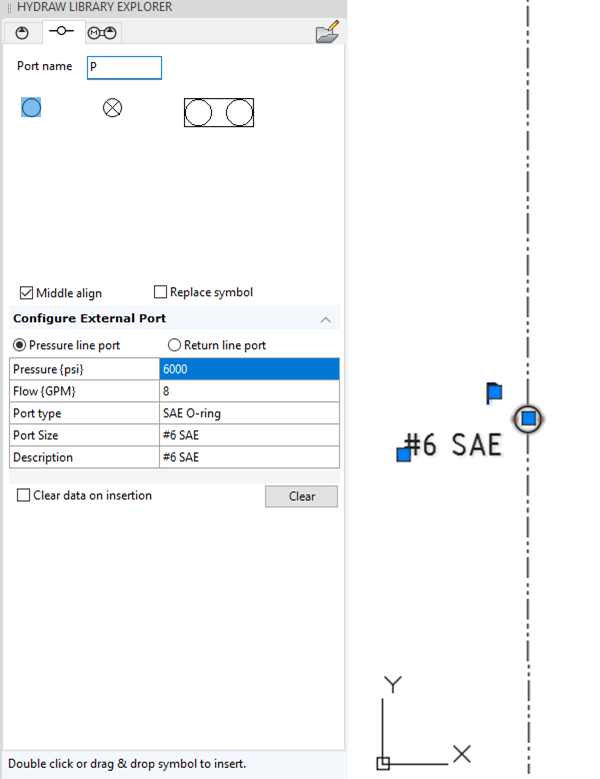Click the UCS origin icon
The height and width of the screenshot is (779, 600).
coord(383,763)
